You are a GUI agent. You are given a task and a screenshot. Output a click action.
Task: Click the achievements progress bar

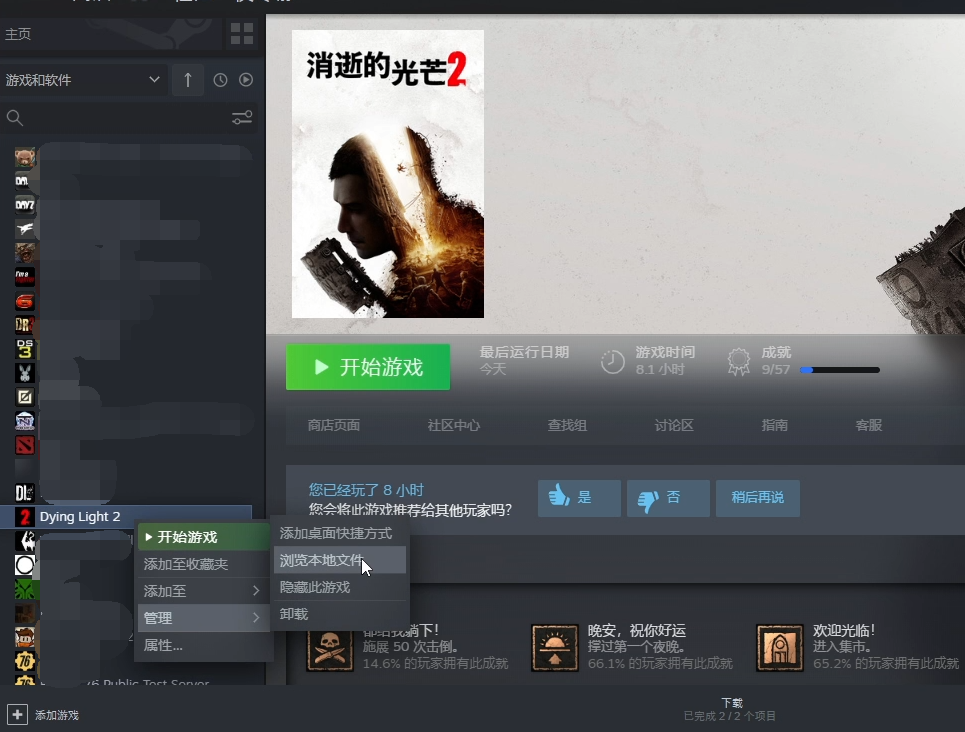click(839, 370)
